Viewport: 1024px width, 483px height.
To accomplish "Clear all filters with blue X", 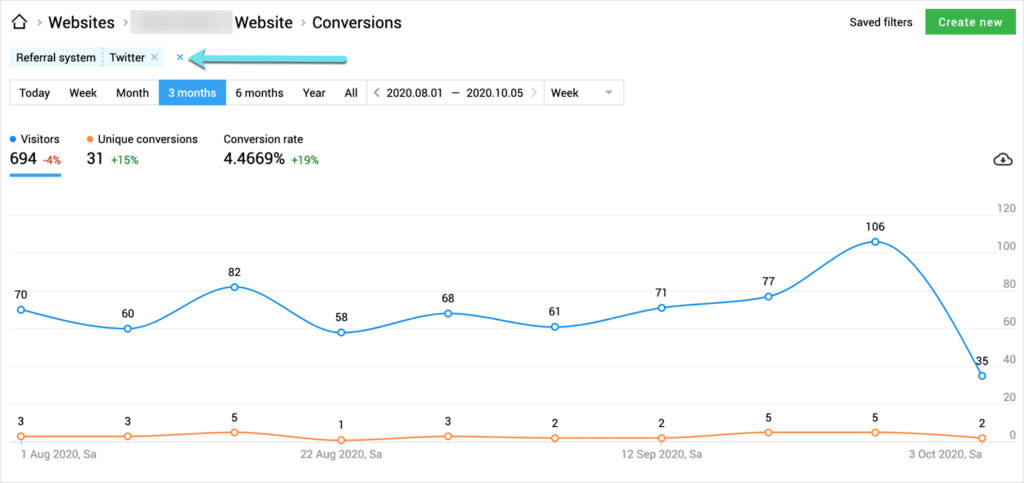I will coord(180,58).
